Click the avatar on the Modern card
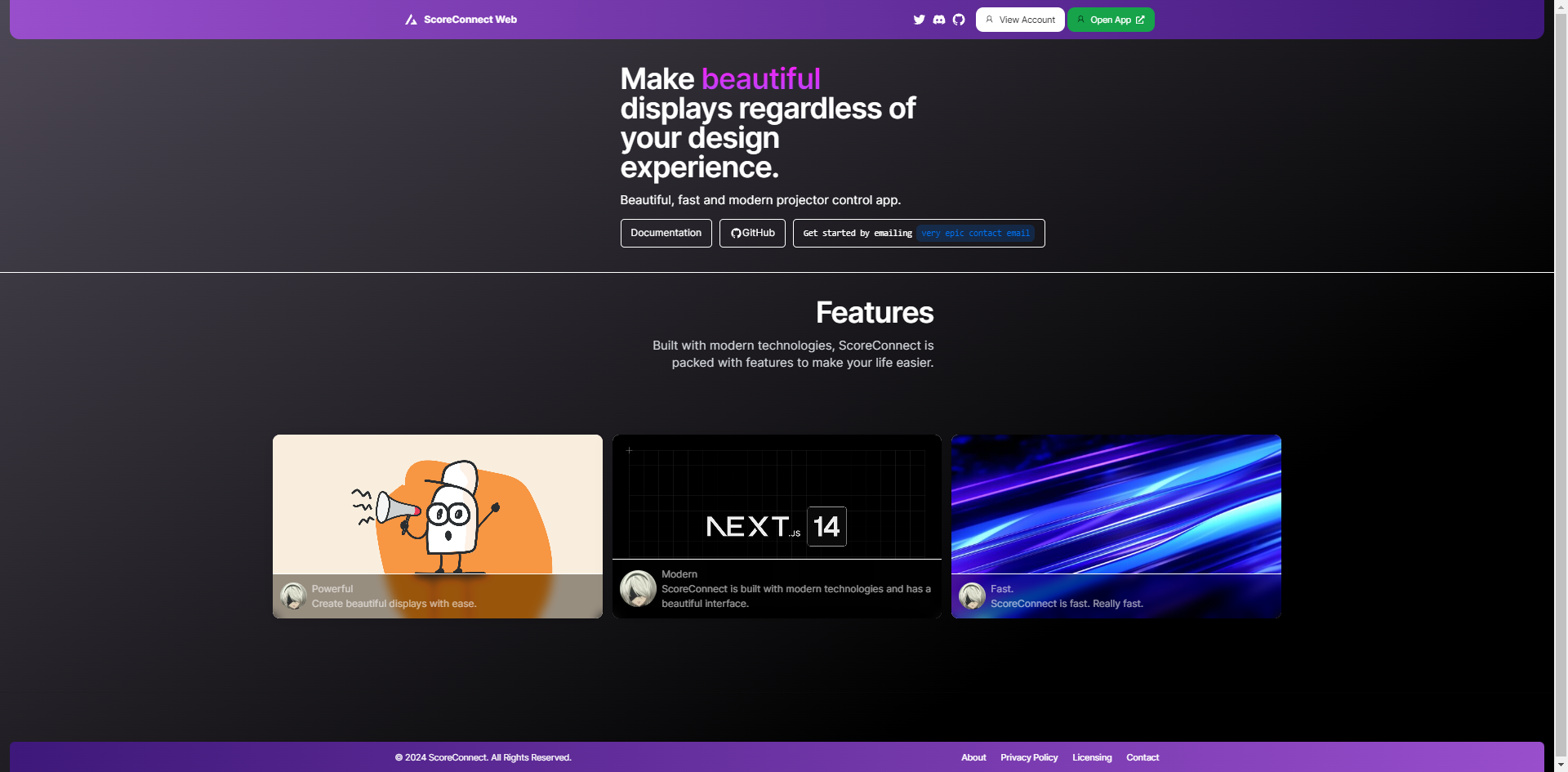This screenshot has height=772, width=1568. [638, 588]
